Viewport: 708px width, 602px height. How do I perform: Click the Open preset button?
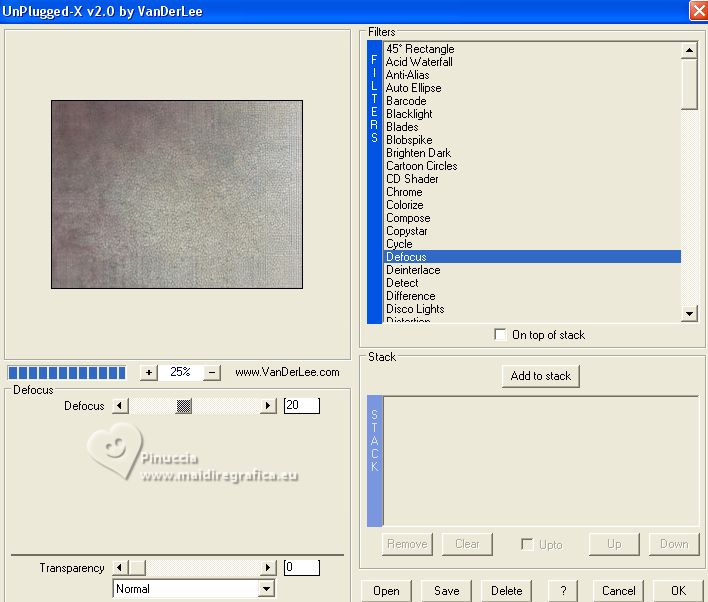point(387,591)
